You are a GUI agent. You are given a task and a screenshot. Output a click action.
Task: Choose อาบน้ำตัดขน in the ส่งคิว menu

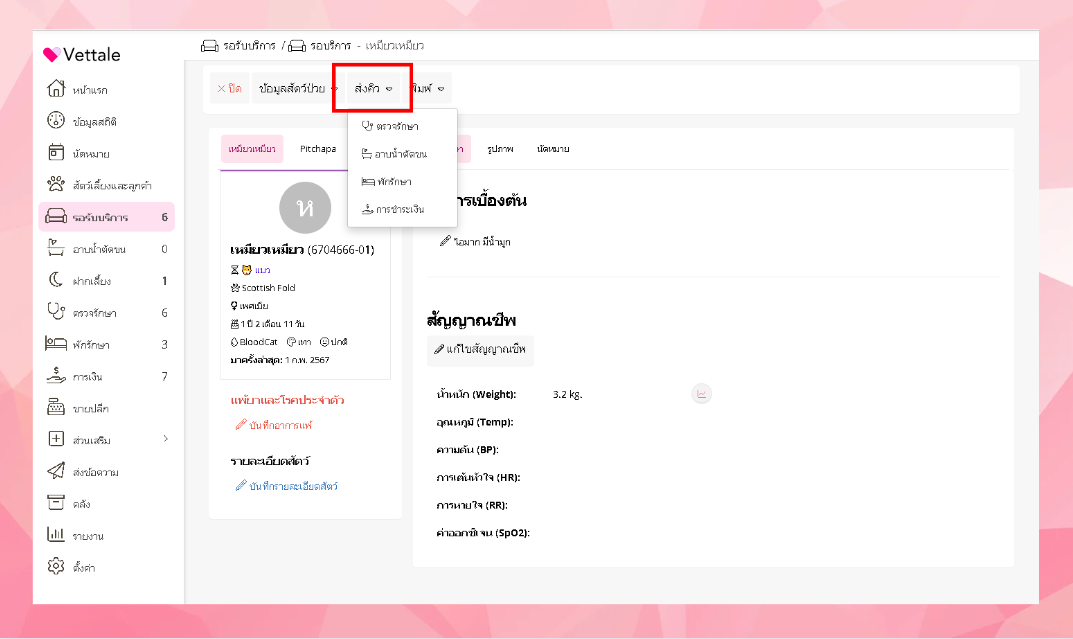402,154
